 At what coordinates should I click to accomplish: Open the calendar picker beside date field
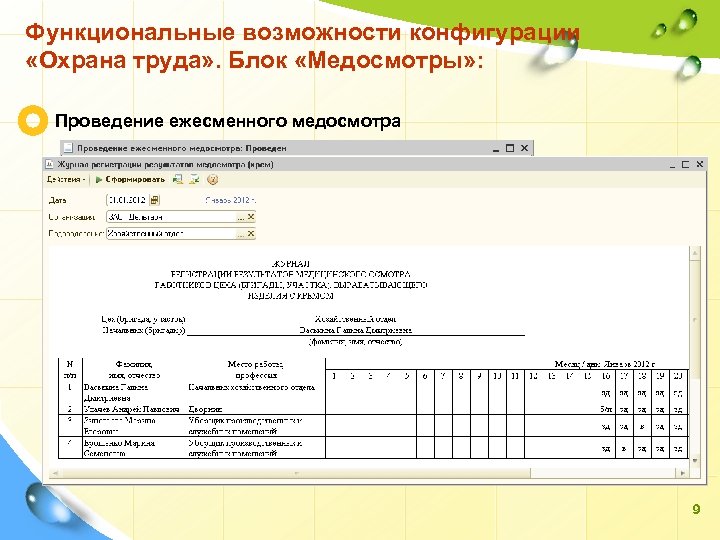[x=155, y=200]
